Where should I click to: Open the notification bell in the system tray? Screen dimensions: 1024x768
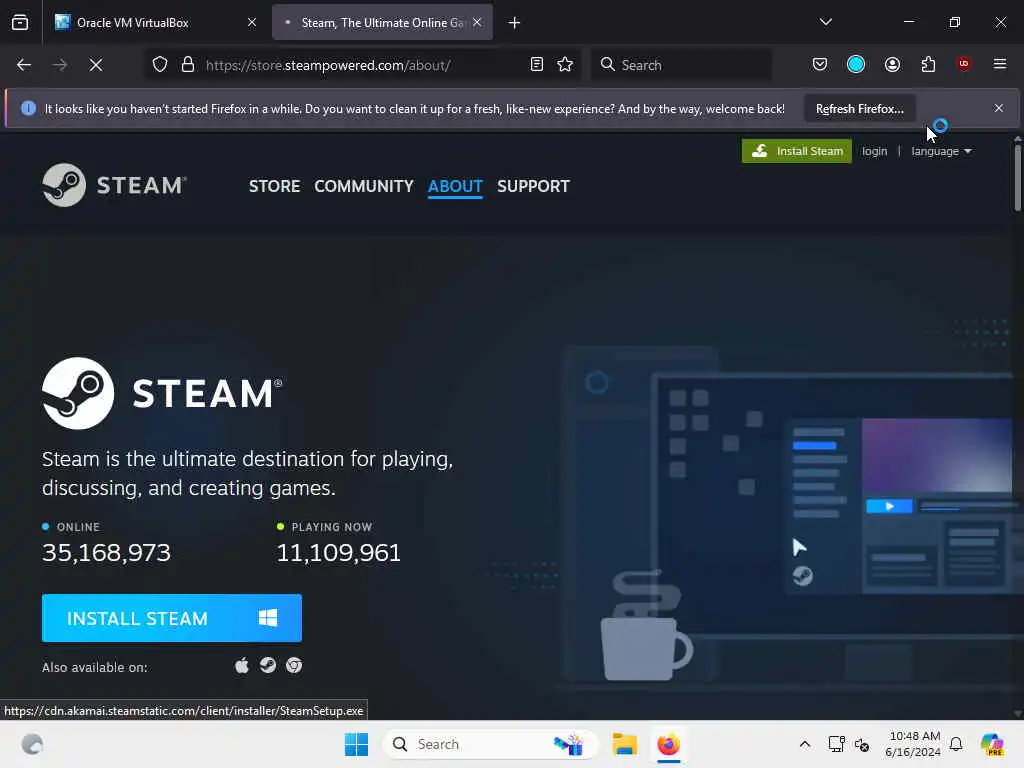tap(956, 744)
